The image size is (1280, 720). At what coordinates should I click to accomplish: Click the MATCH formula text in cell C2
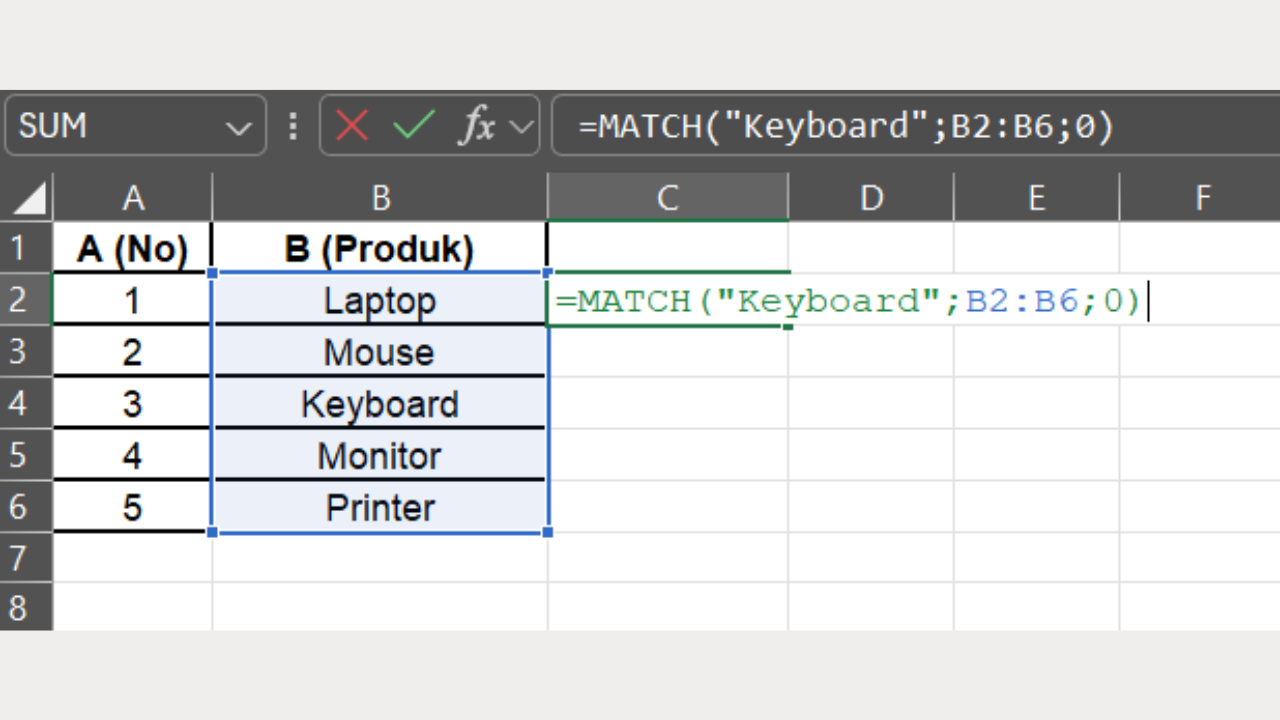(850, 300)
